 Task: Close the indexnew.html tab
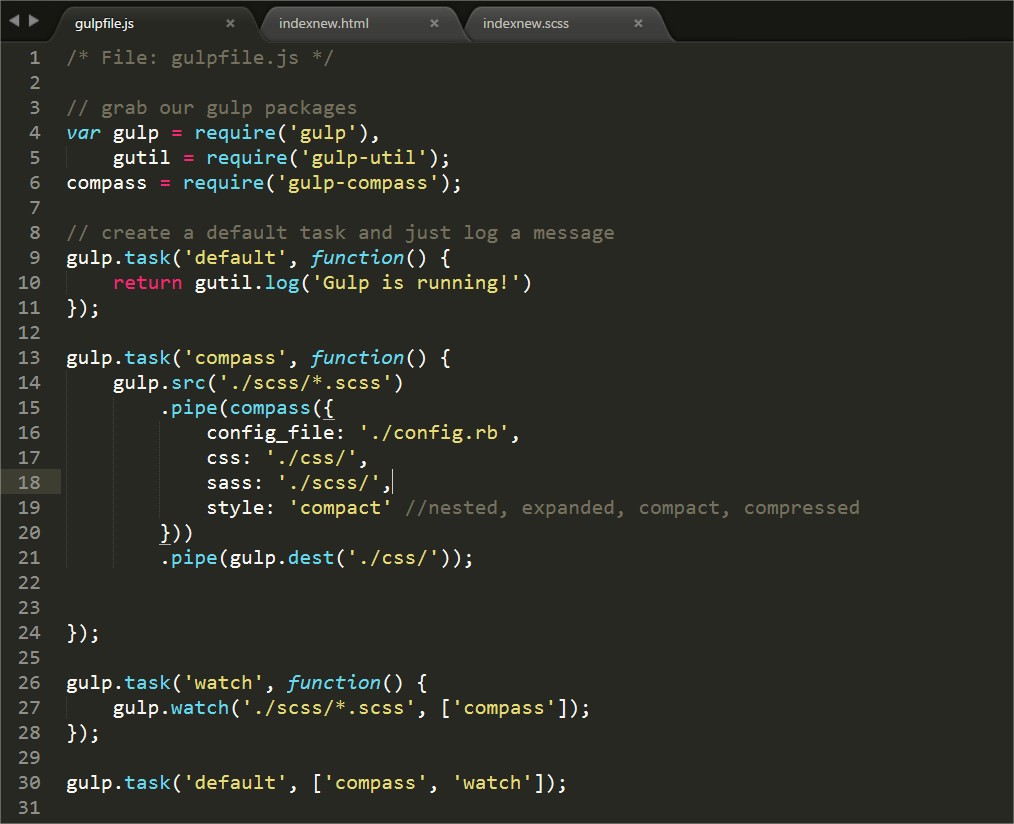[434, 23]
